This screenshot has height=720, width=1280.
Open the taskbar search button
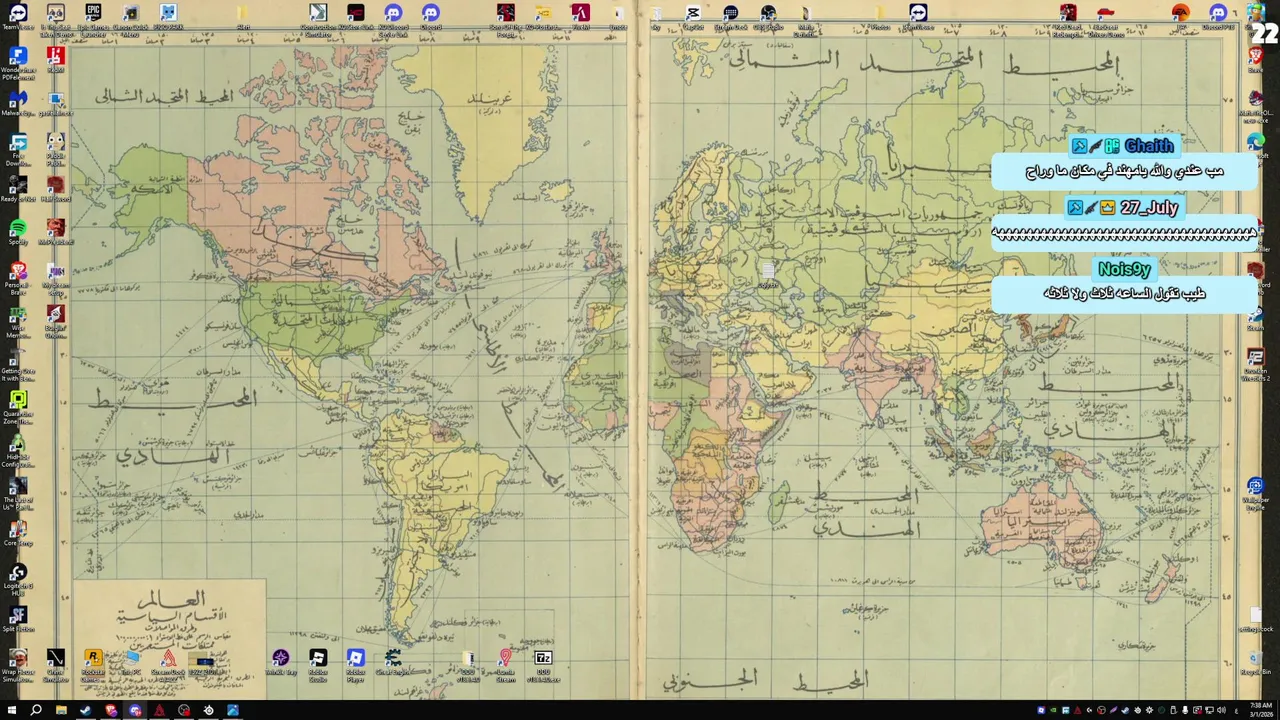click(x=36, y=710)
